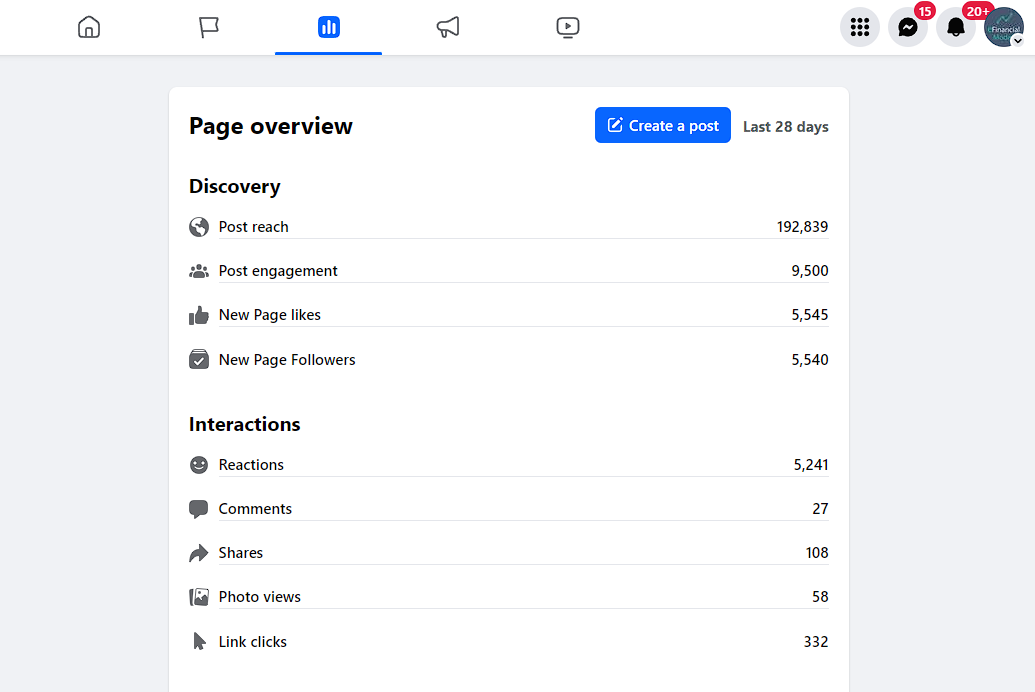The width and height of the screenshot is (1035, 692).
Task: Click the Shares arrow icon
Action: (199, 553)
